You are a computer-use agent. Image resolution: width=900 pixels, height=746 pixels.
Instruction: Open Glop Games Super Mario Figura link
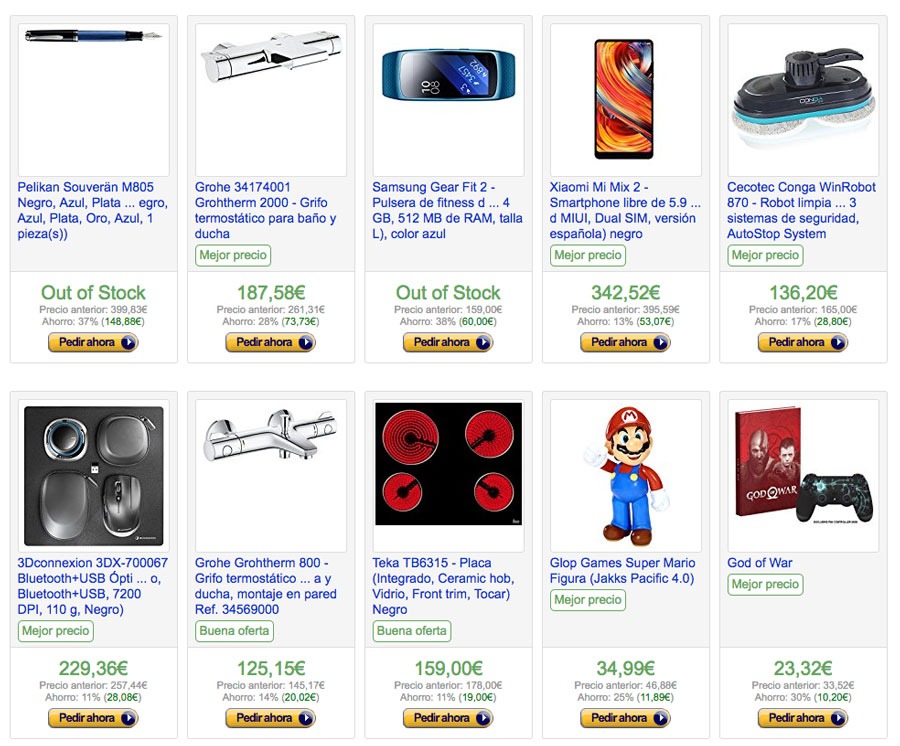click(x=621, y=570)
